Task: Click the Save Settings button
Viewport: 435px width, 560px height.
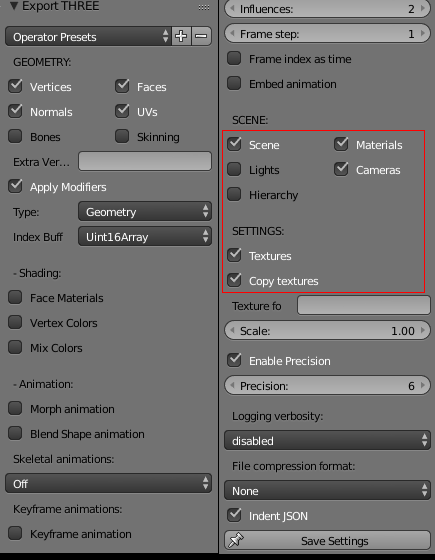Action: (327, 540)
